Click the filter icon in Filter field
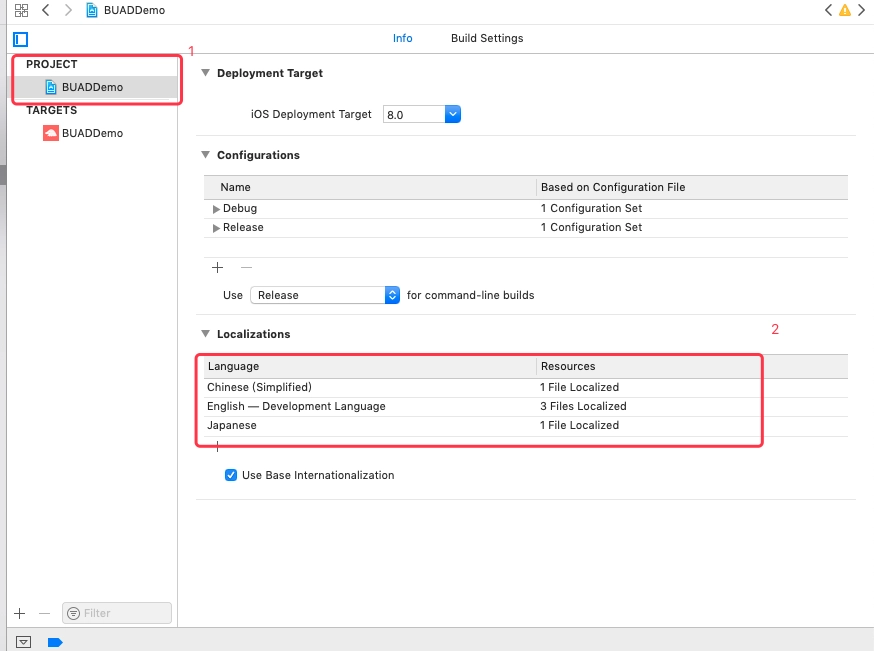The height and width of the screenshot is (651, 874). (73, 613)
